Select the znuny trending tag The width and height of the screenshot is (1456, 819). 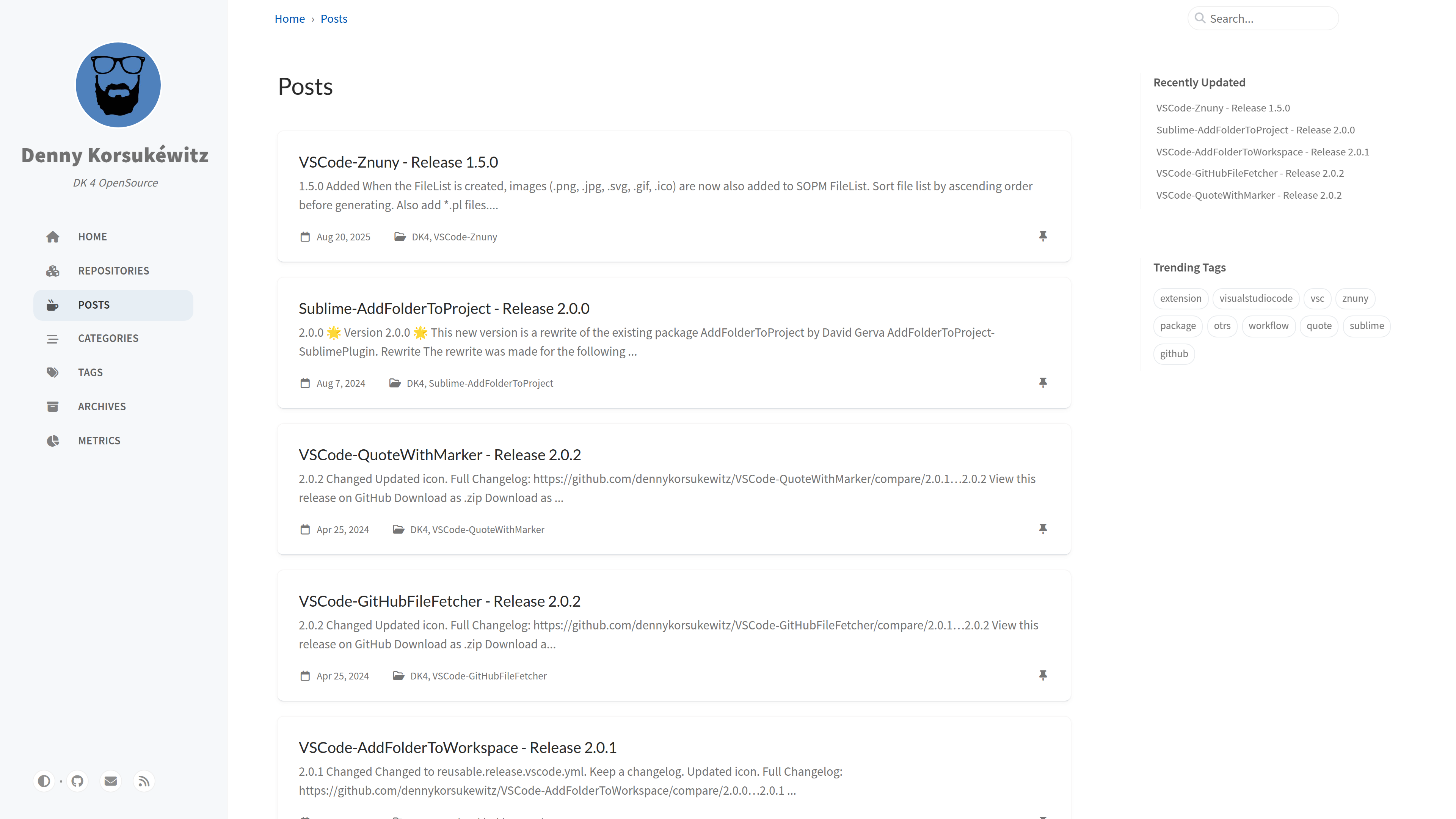(1356, 298)
